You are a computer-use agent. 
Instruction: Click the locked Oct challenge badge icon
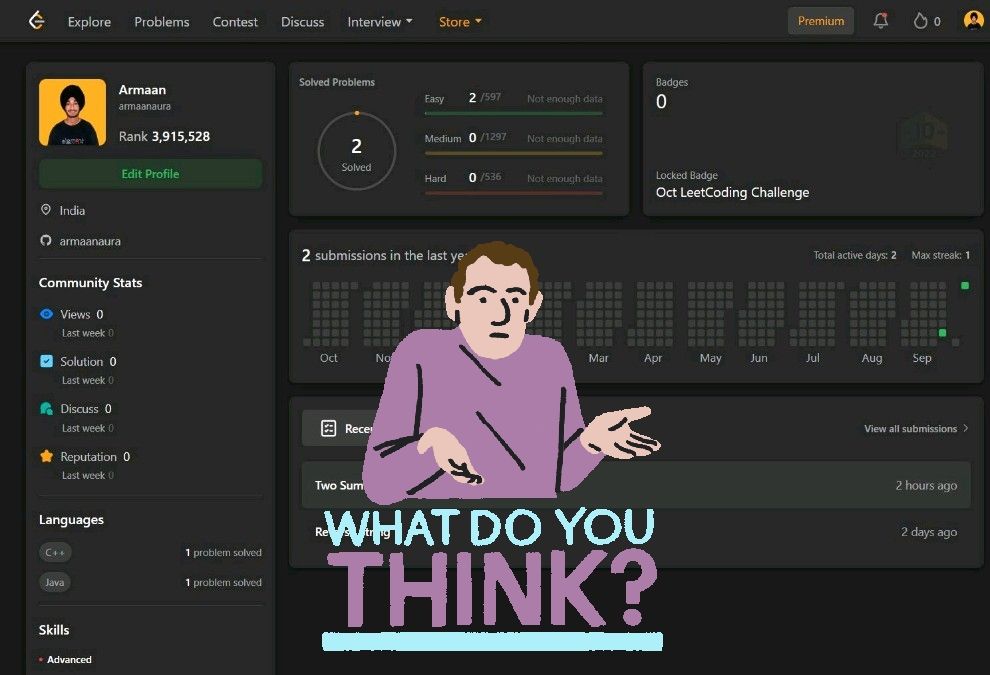click(923, 138)
